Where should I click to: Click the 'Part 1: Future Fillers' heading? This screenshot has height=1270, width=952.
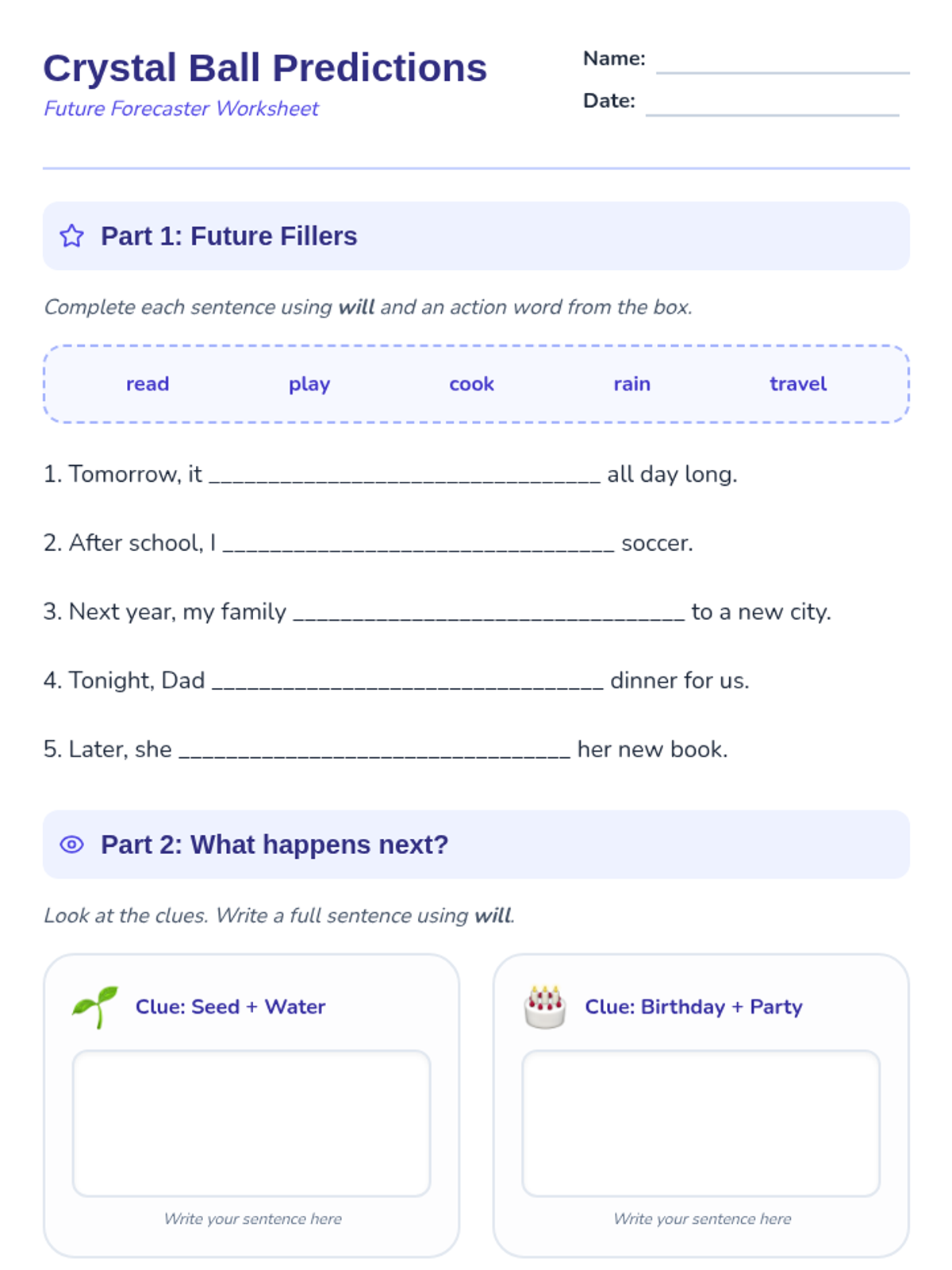(228, 236)
